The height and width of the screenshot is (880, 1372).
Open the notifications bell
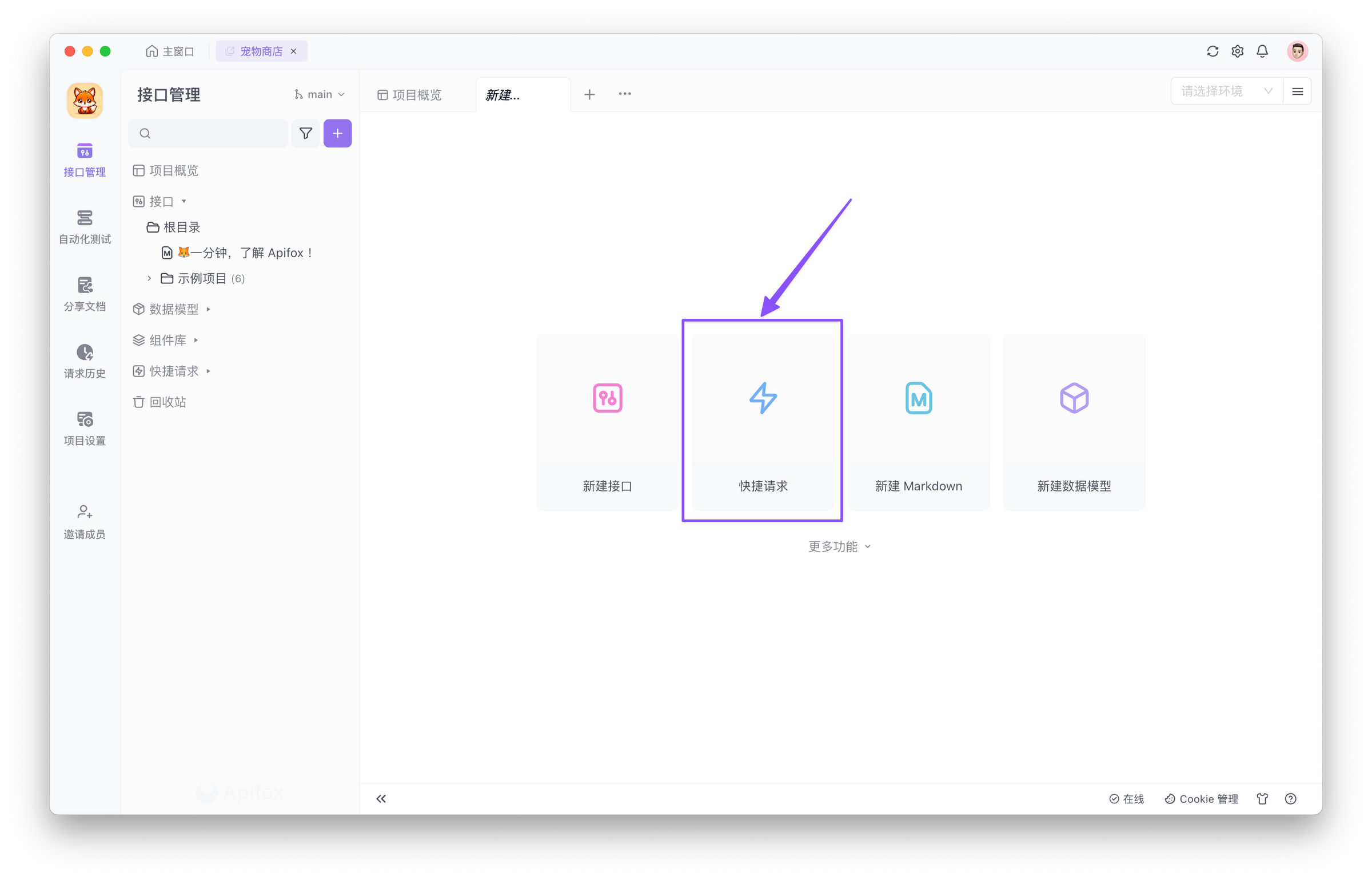(x=1262, y=51)
